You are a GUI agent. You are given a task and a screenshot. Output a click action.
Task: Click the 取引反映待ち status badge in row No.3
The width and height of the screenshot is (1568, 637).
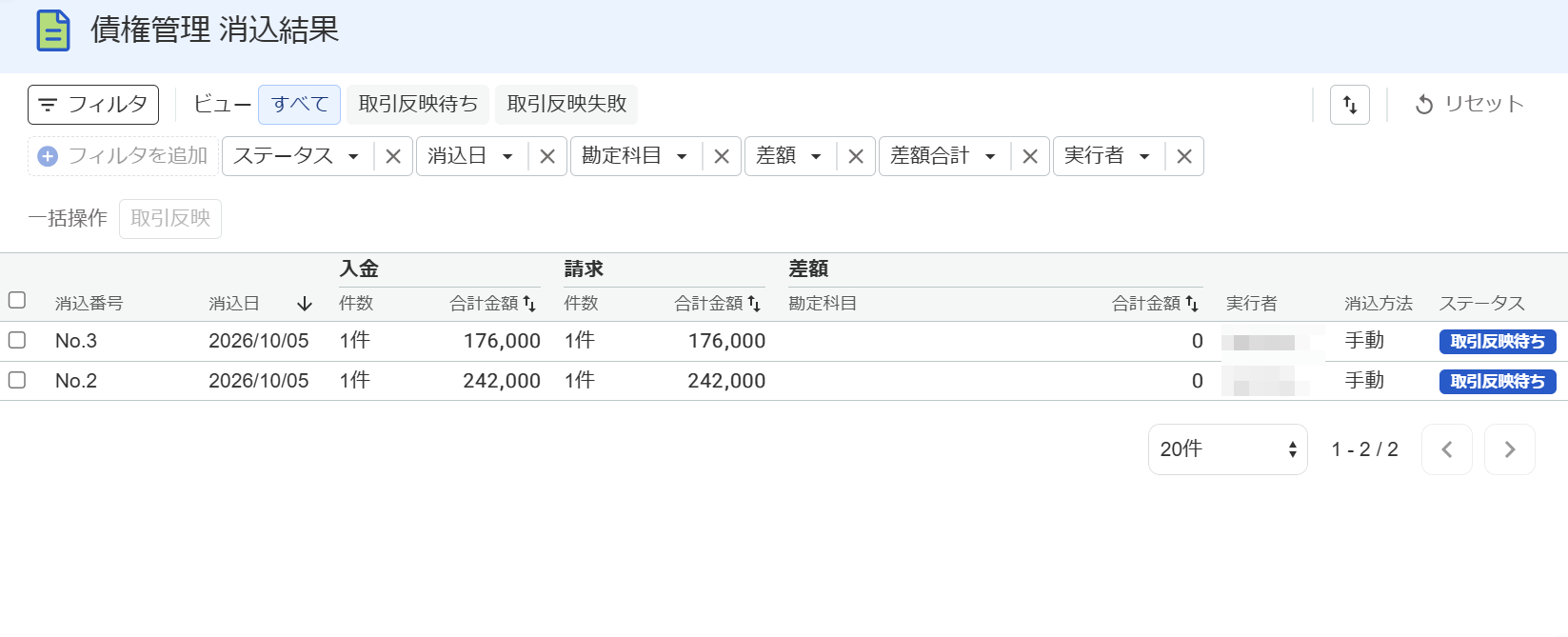pos(1498,342)
